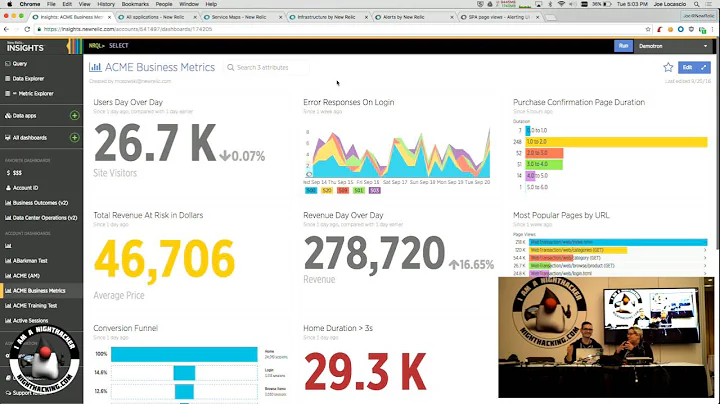Viewport: 720px width, 404px height.
Task: Toggle the 501 error legend swatch
Action: pyautogui.click(x=359, y=191)
